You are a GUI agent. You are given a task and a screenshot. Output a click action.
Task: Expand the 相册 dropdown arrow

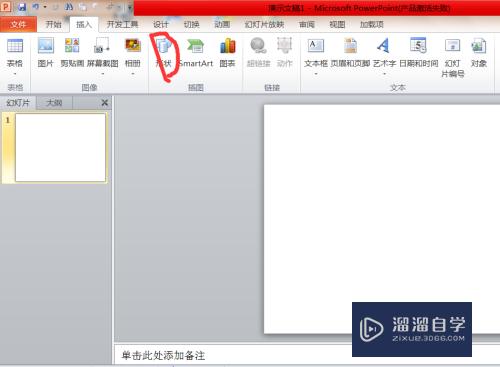(x=133, y=73)
